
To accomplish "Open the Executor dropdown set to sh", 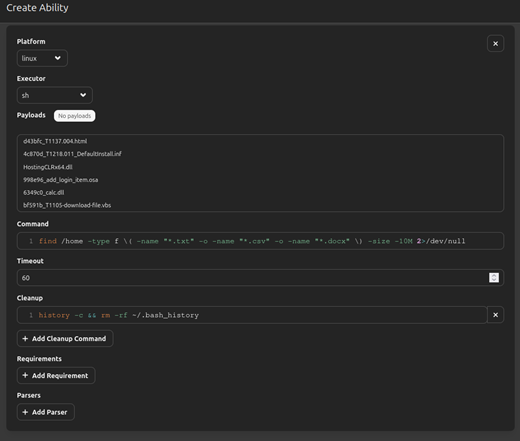I will (x=54, y=95).
